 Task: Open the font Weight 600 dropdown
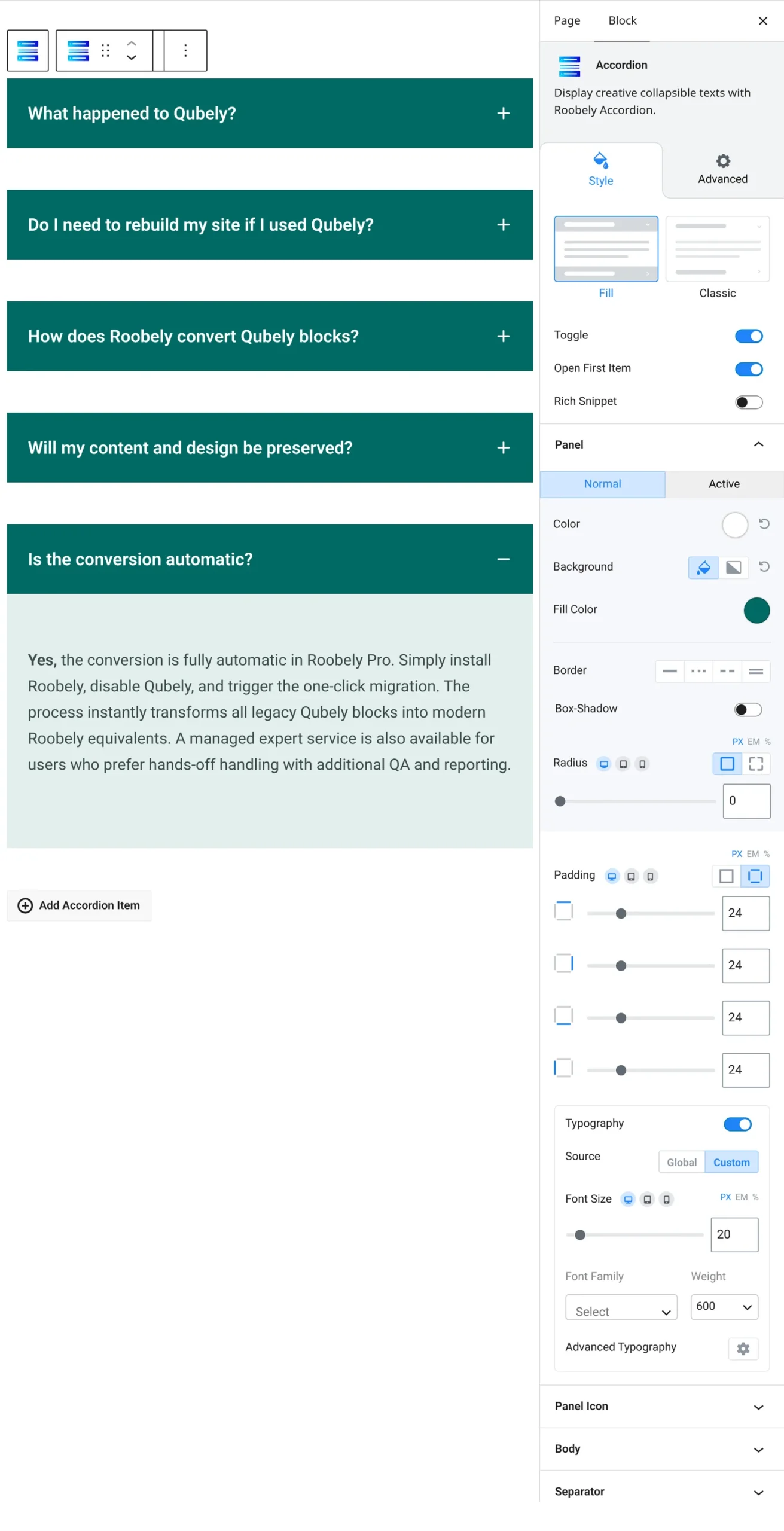click(x=724, y=1307)
